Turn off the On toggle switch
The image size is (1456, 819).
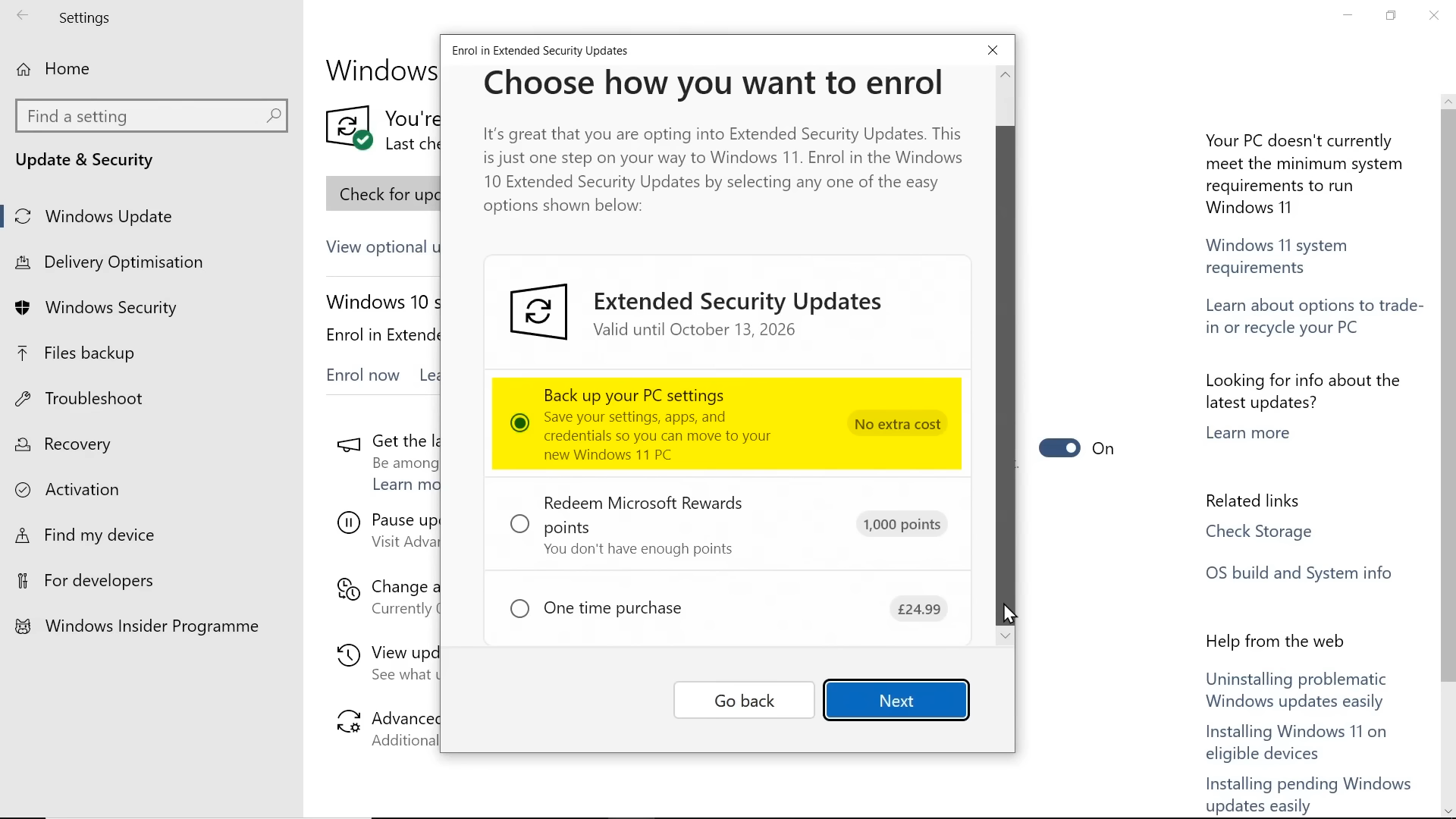click(1059, 448)
